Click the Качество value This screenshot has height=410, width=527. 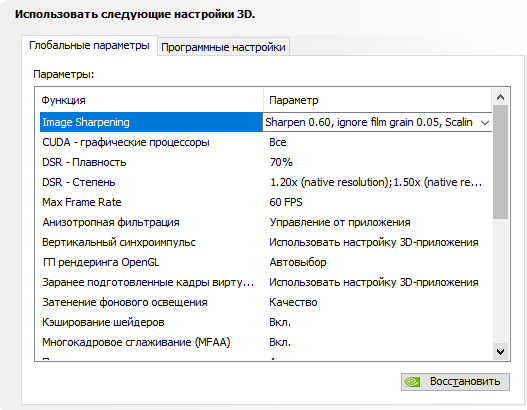[293, 302]
